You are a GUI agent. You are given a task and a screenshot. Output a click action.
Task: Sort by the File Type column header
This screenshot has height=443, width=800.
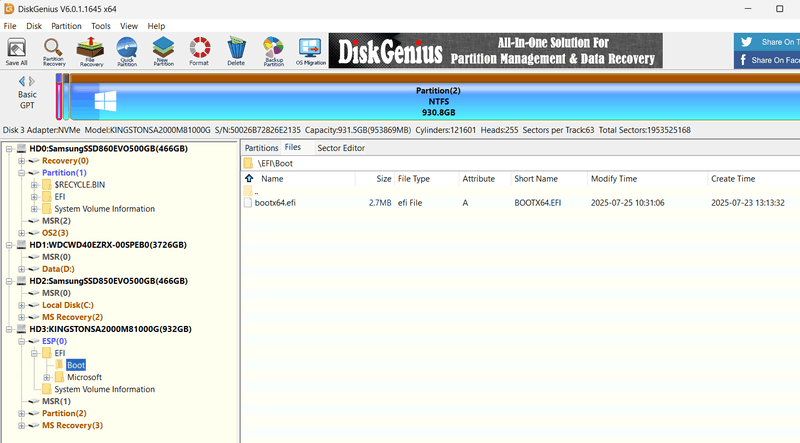[x=414, y=179]
